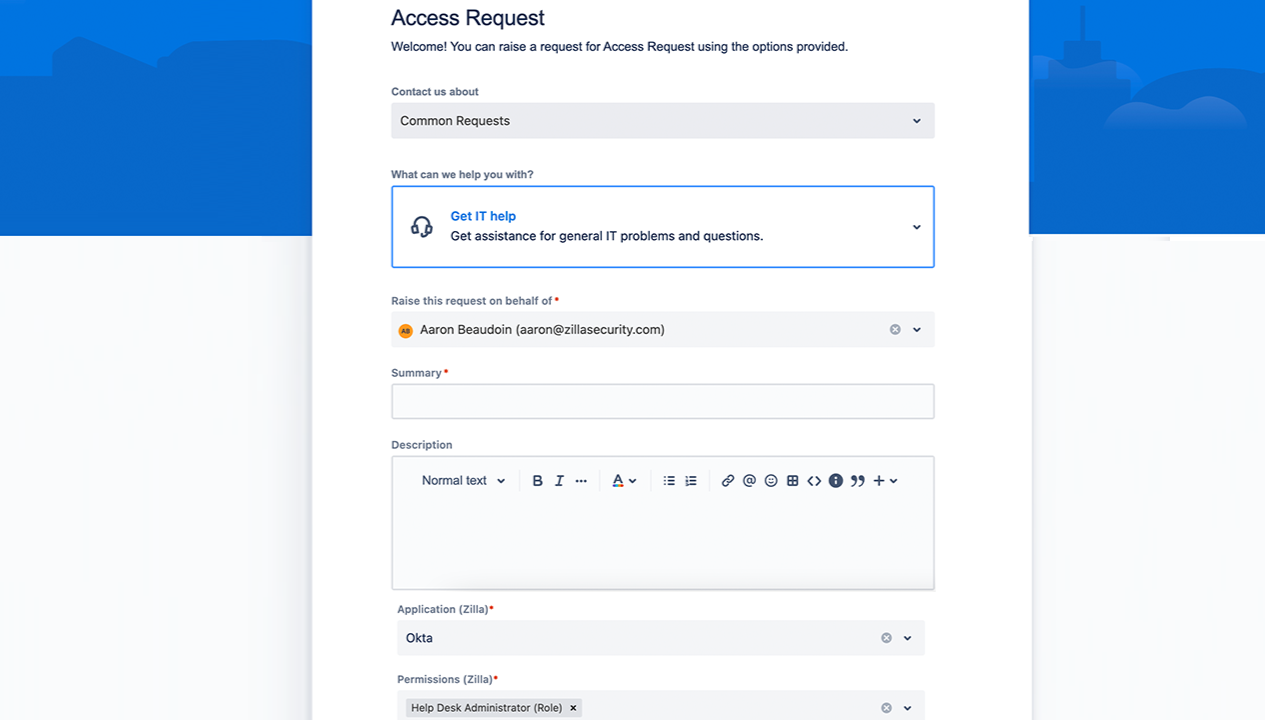Create a numbered list in the description
The image size is (1265, 720).
pyautogui.click(x=690, y=480)
